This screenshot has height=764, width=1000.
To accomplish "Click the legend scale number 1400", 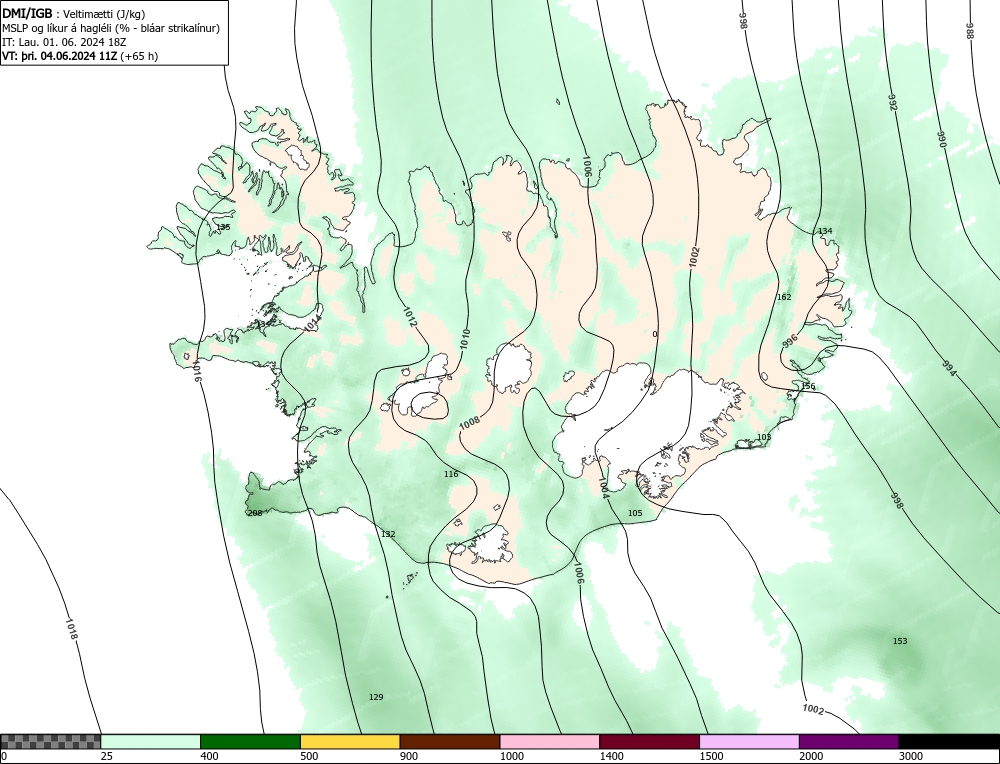I will pyautogui.click(x=611, y=756).
